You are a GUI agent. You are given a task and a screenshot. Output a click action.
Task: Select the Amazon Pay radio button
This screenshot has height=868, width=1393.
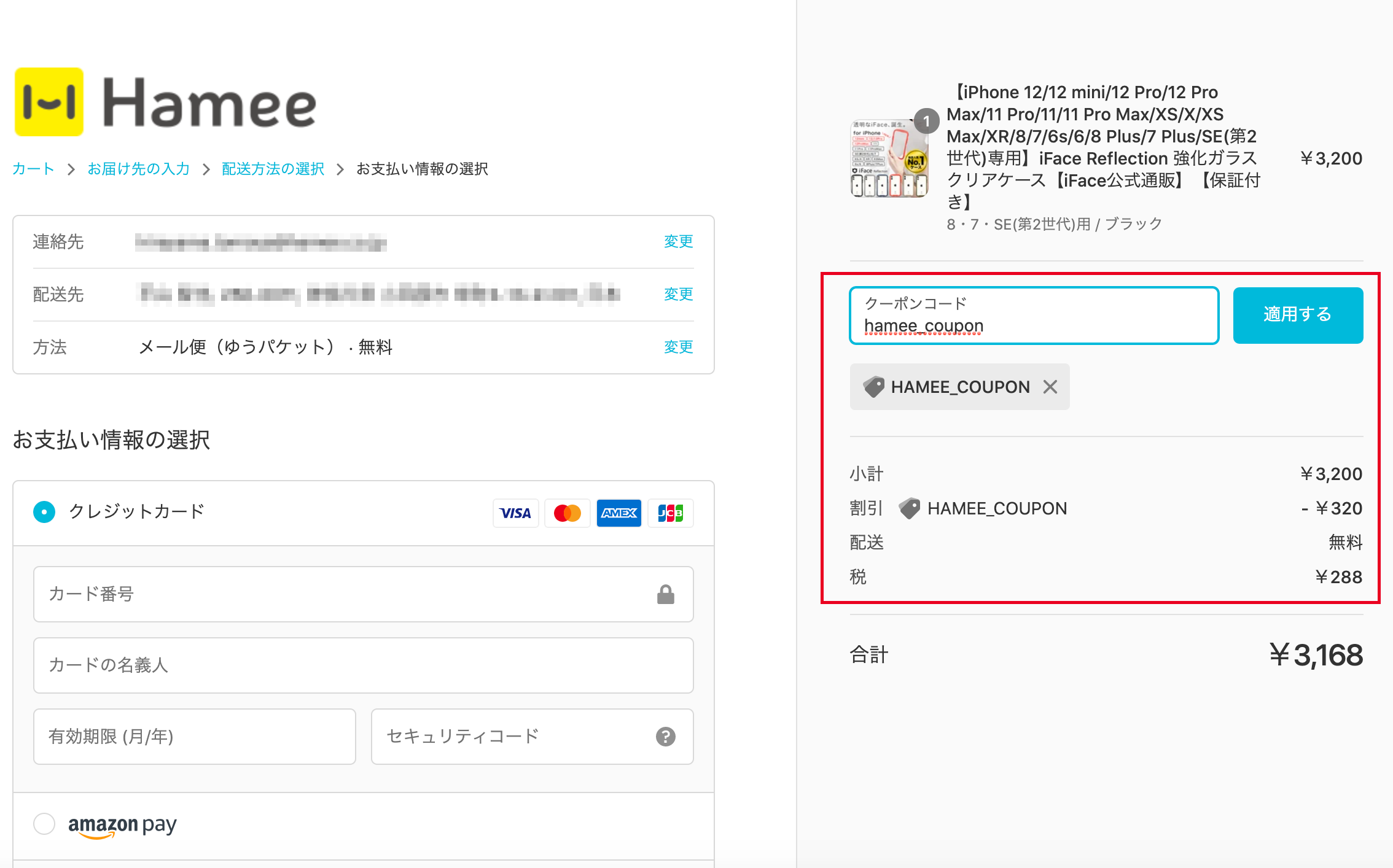click(44, 824)
